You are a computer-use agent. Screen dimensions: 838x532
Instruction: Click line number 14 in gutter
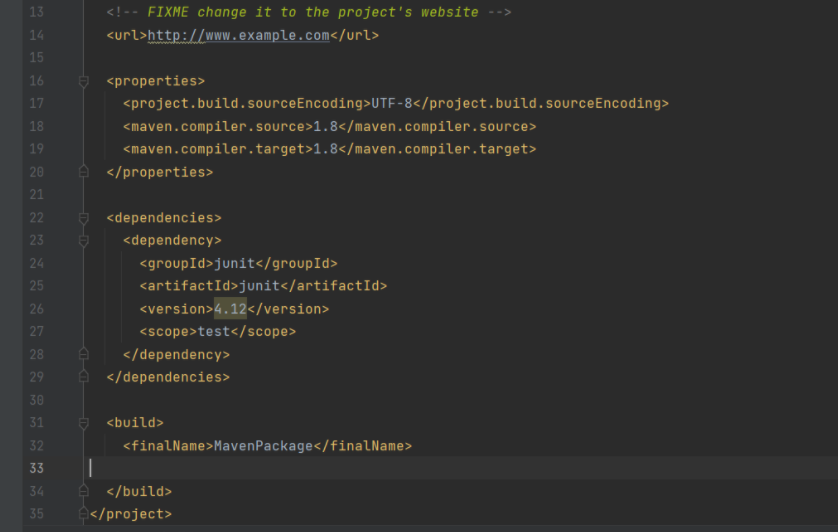(36, 35)
